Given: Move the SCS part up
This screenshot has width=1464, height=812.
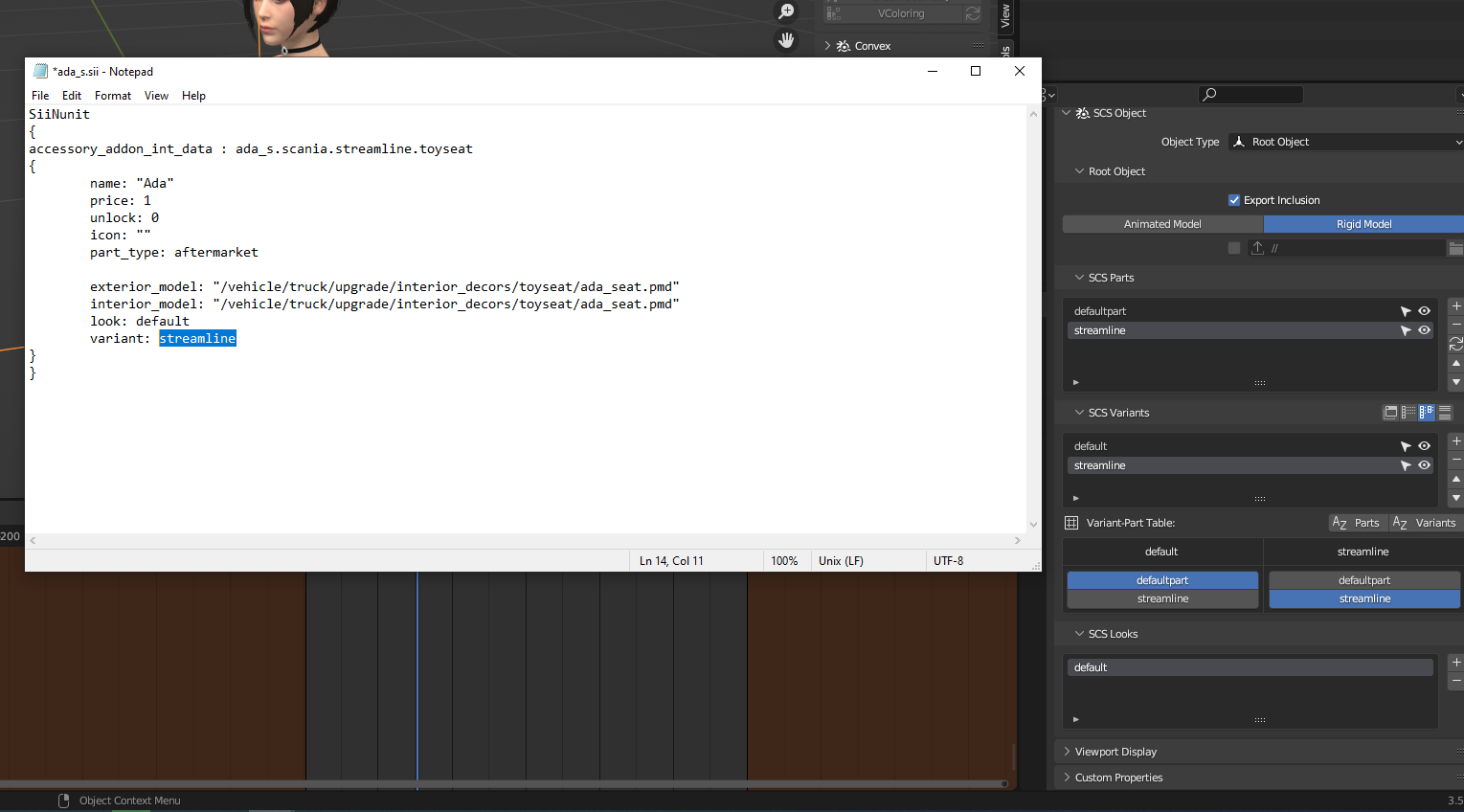Looking at the screenshot, I should coord(1455,364).
